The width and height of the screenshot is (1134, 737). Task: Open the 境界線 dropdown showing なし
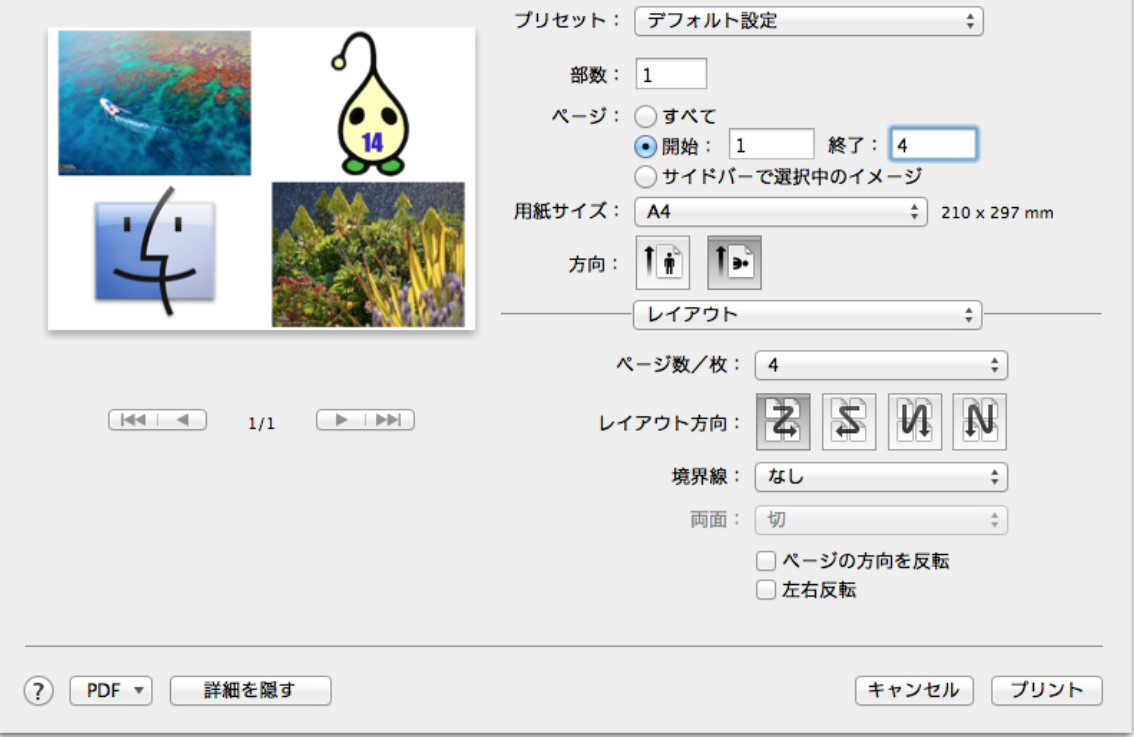[x=881, y=477]
